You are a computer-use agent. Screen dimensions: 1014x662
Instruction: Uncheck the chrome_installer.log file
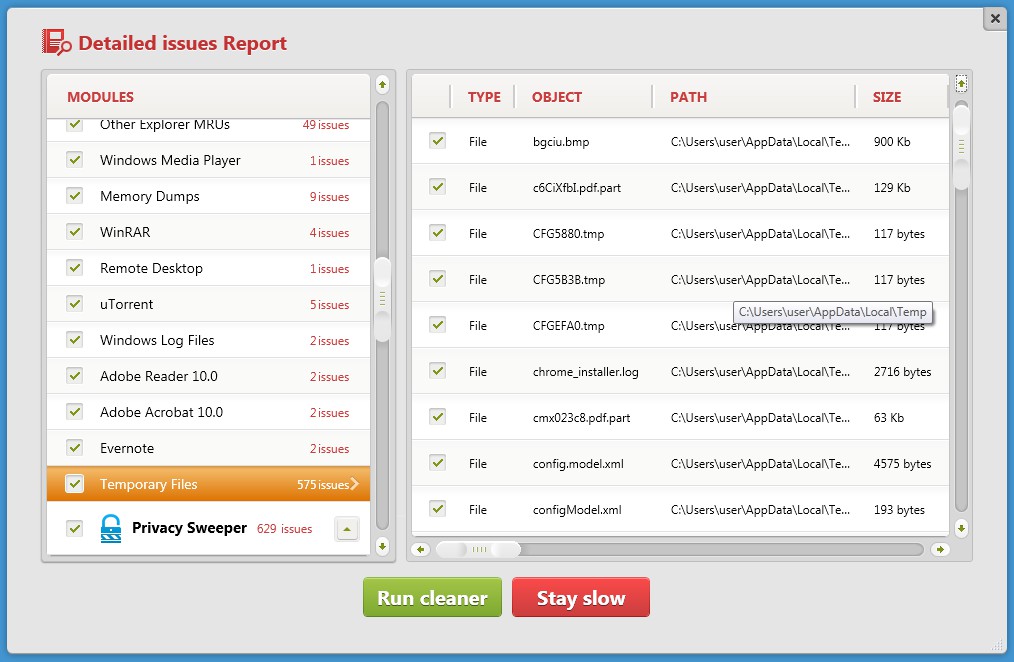[438, 370]
